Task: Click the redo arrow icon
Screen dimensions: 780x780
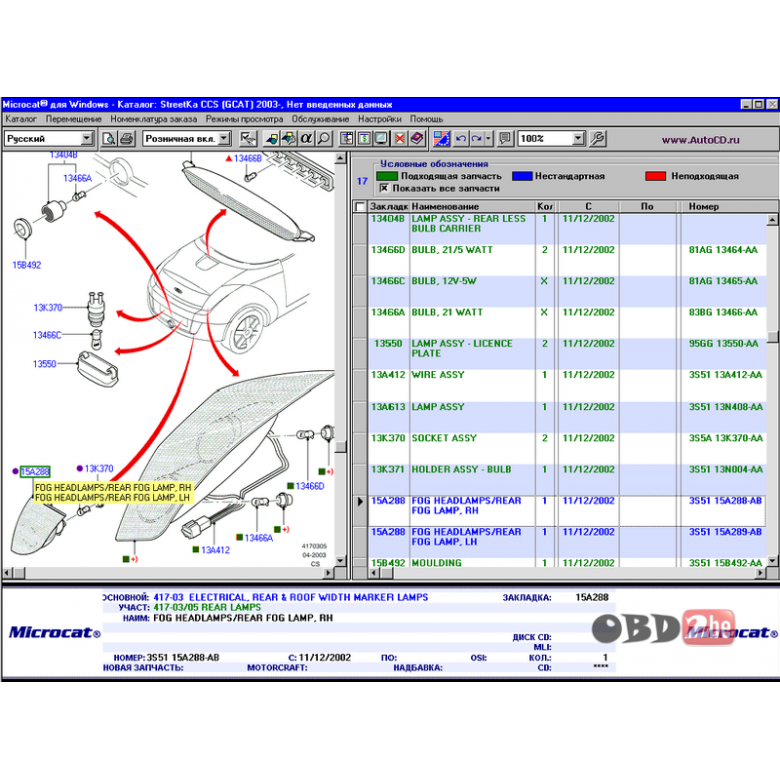Action: tap(477, 138)
